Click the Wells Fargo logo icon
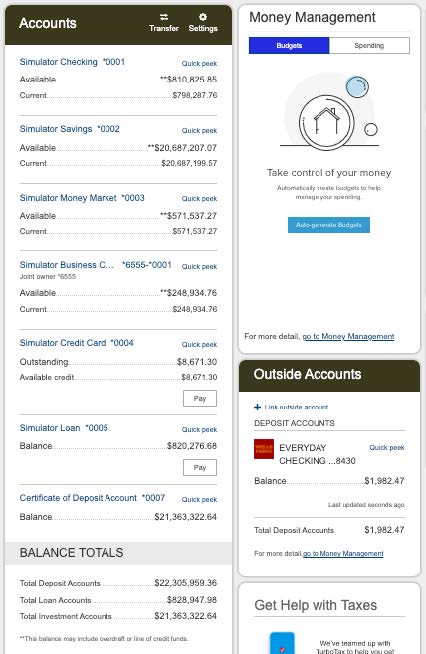 click(x=264, y=449)
